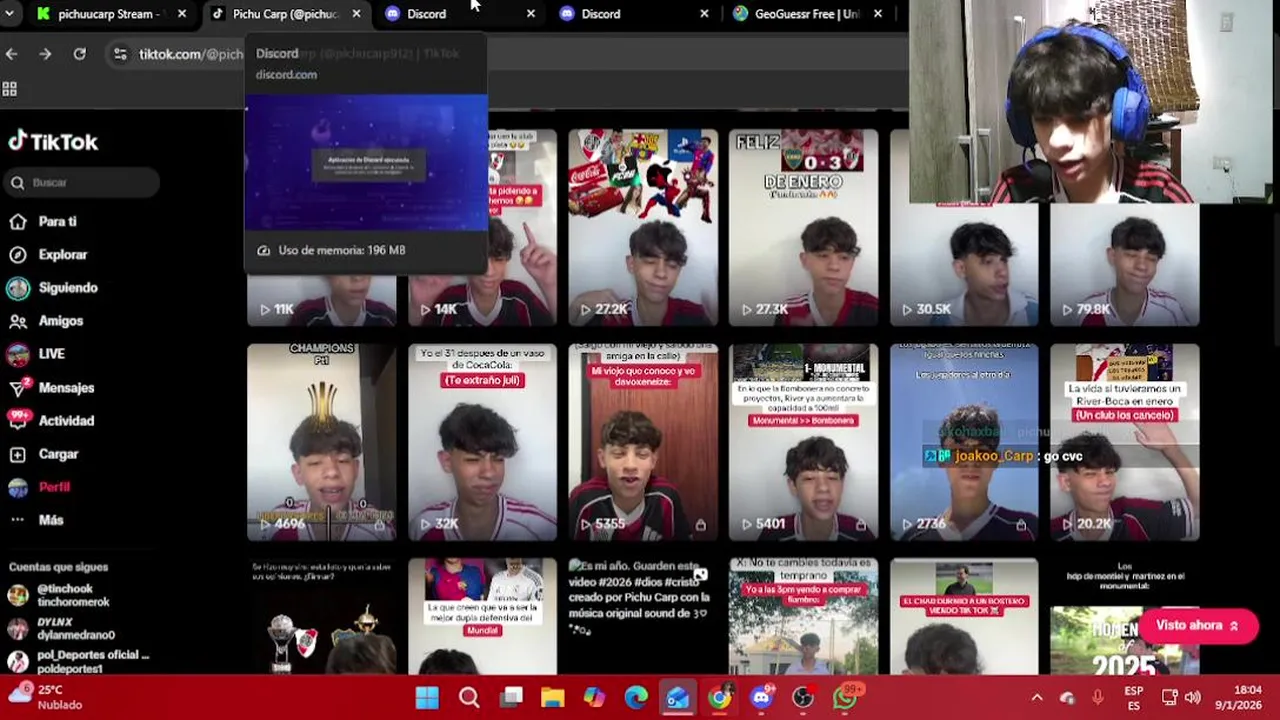Open video with 27.2K views

(x=643, y=227)
